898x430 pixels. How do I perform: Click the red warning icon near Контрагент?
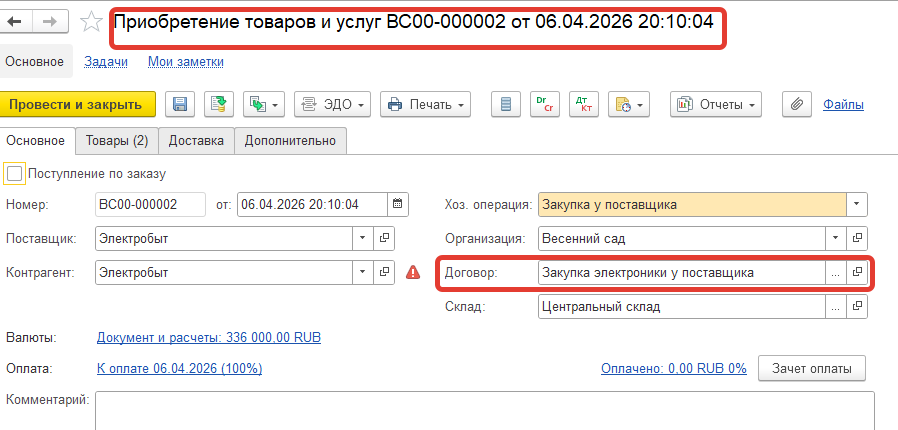[413, 272]
